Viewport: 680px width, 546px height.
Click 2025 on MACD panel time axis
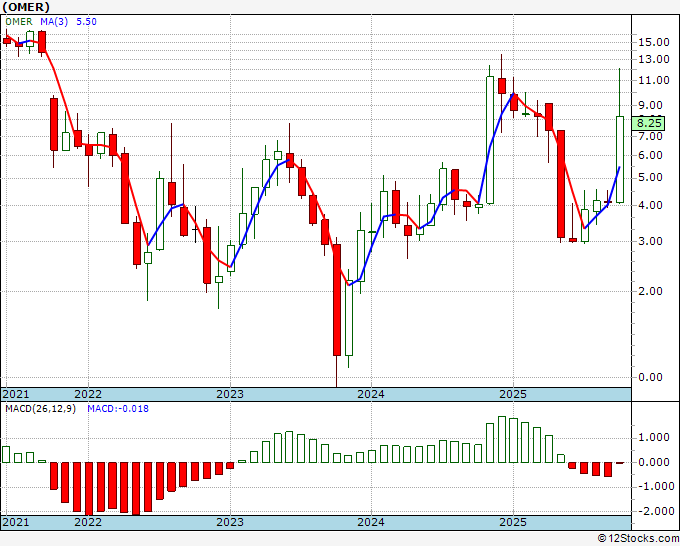tap(513, 522)
